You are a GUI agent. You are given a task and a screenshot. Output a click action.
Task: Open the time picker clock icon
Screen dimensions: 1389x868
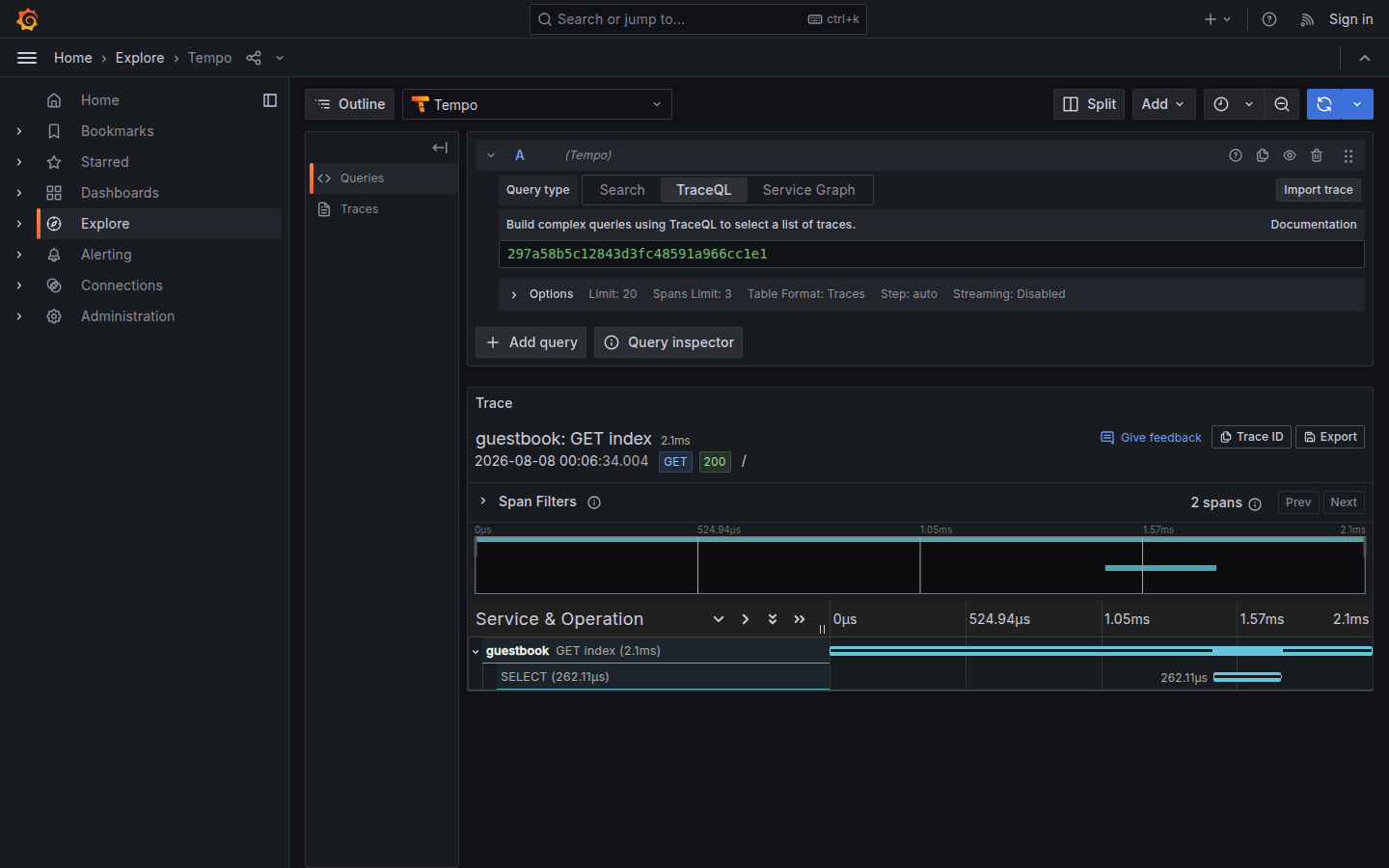[x=1221, y=104]
